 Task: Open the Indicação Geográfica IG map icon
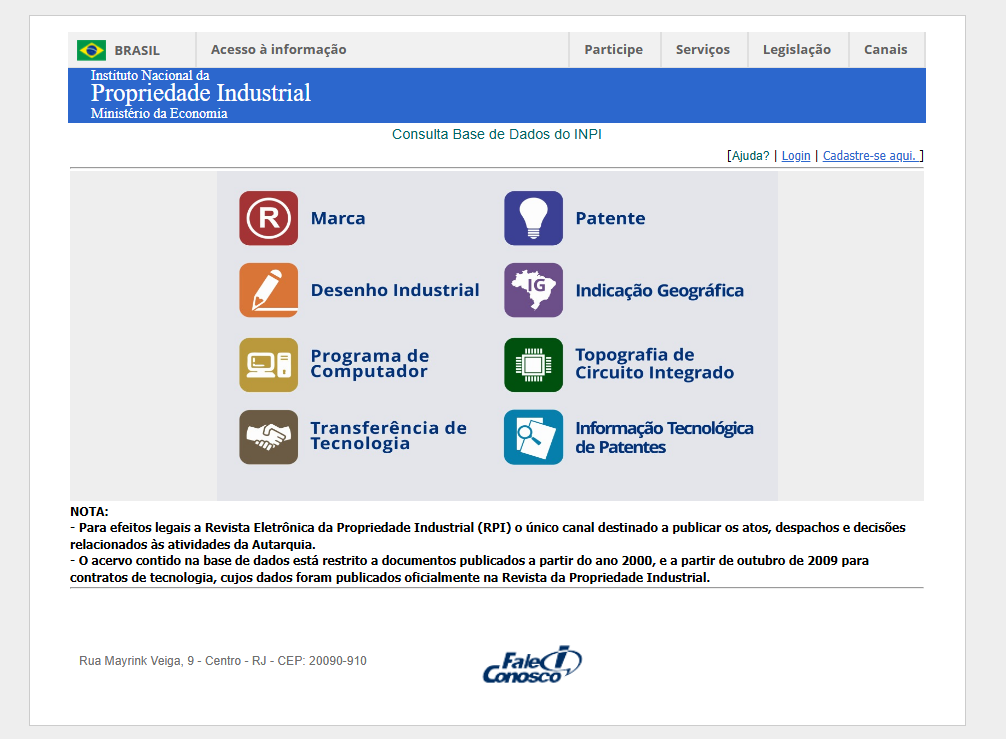tap(533, 290)
